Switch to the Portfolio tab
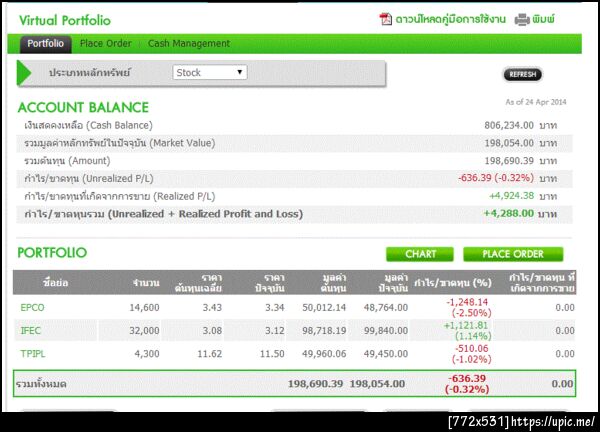600x432 pixels. 46,43
